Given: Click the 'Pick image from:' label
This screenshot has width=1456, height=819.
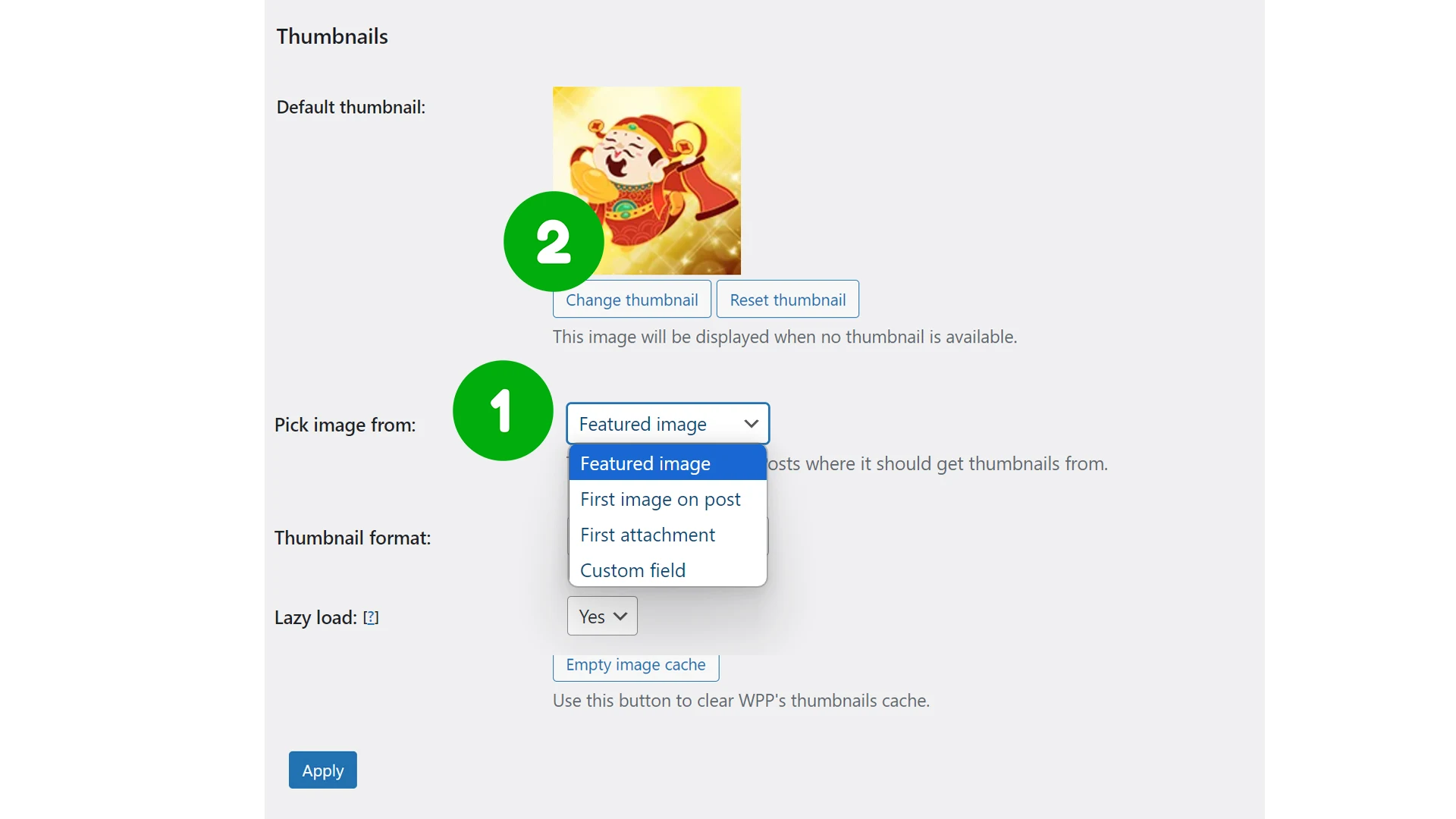Looking at the screenshot, I should [x=345, y=425].
